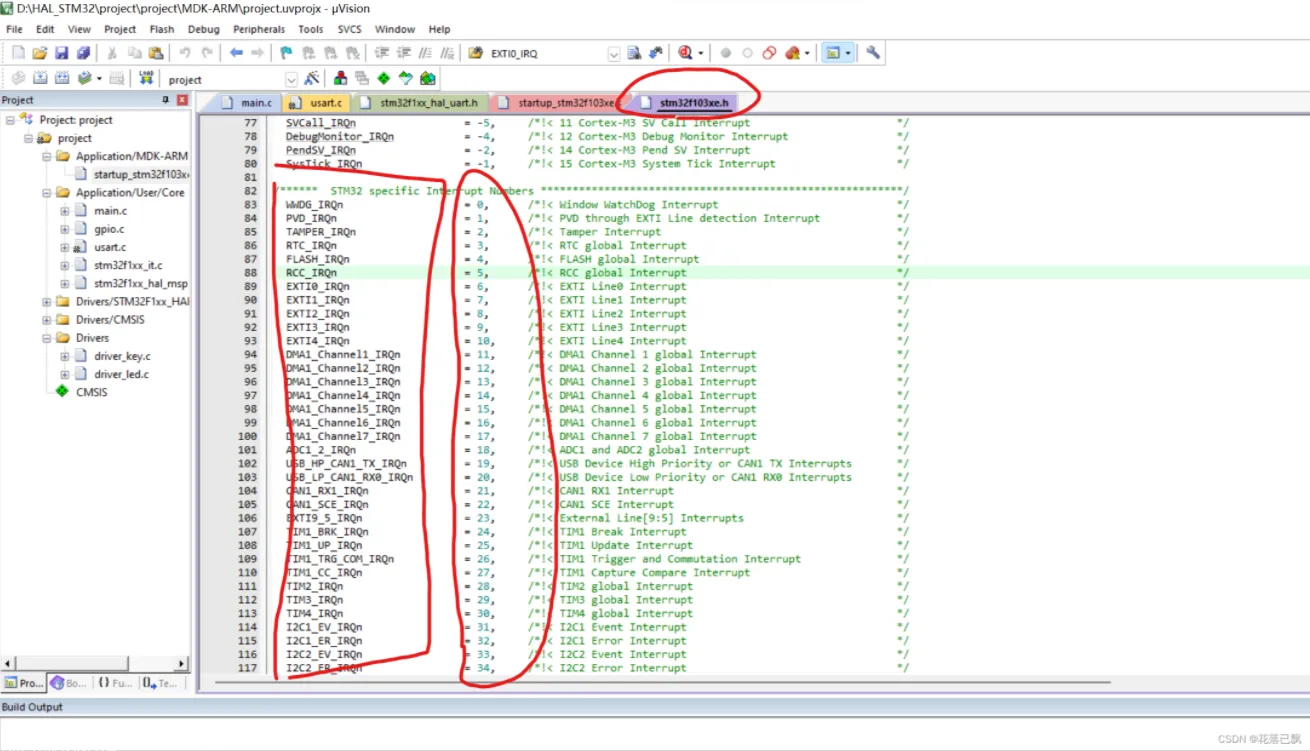
Task: Collapse the Application/User/Core folder
Action: (47, 192)
